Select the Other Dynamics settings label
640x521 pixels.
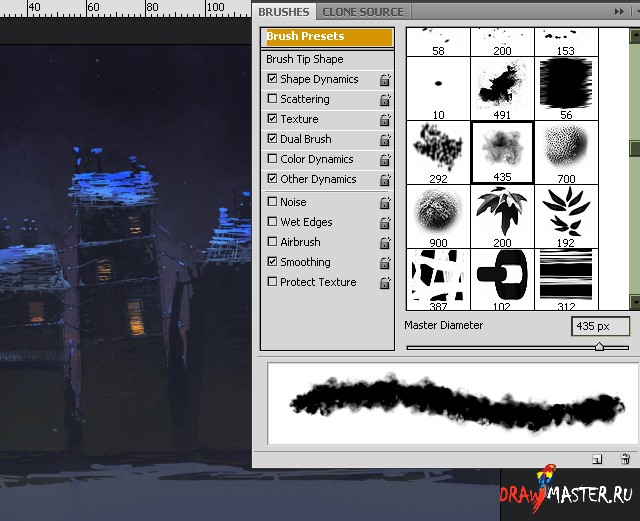coord(318,179)
